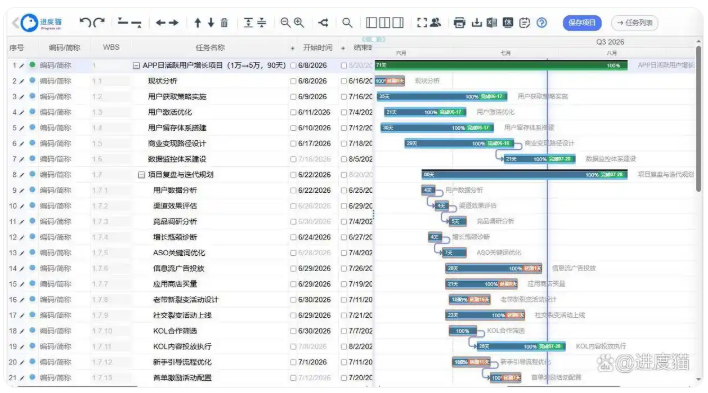
Task: Redo the last action
Action: click(x=99, y=22)
